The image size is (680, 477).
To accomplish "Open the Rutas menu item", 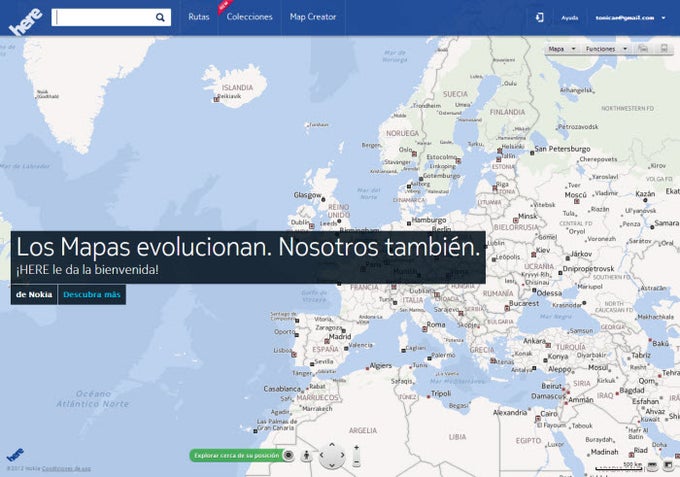I will pyautogui.click(x=199, y=17).
